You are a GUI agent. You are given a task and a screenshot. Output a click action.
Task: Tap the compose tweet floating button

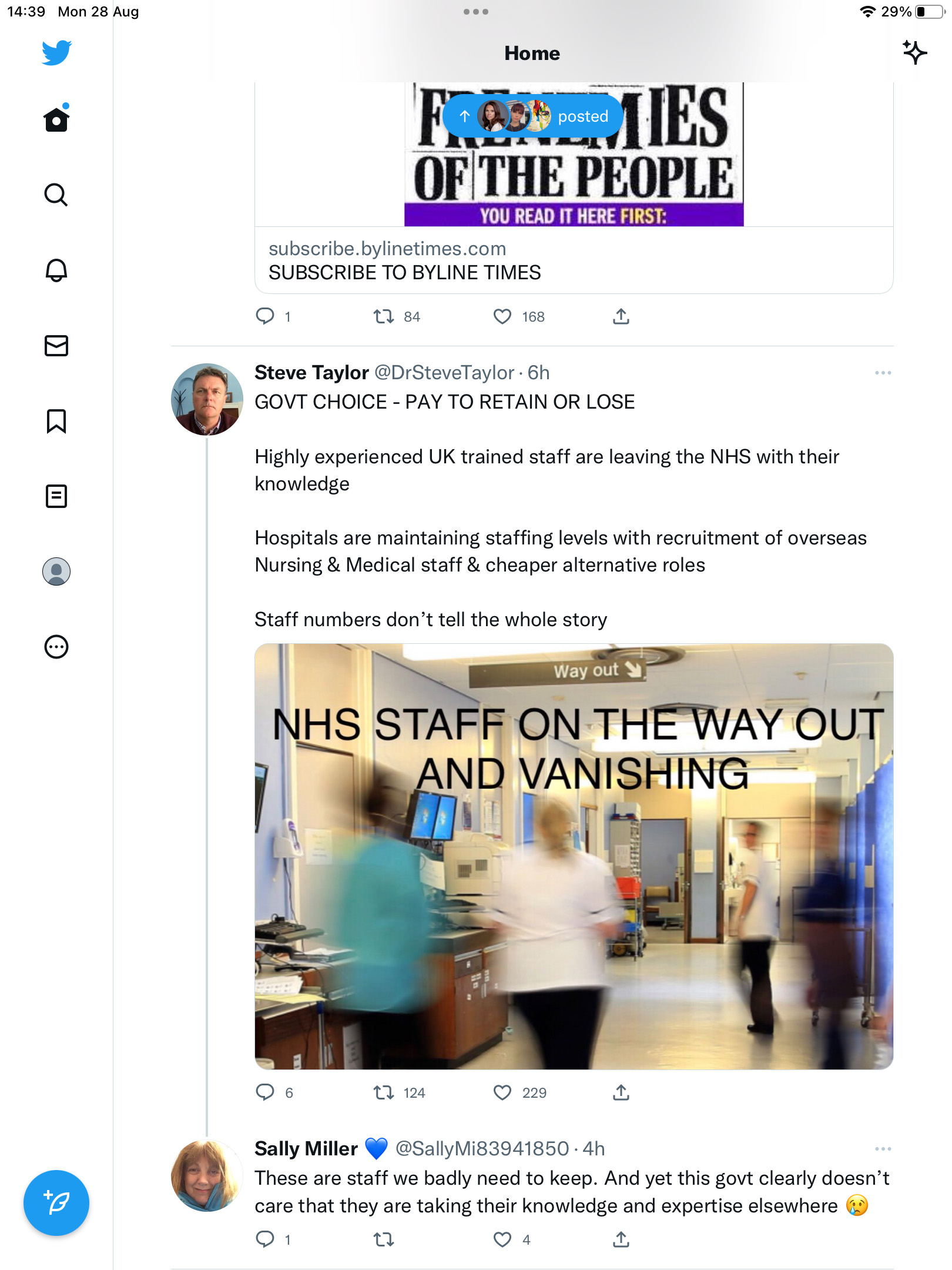56,1202
